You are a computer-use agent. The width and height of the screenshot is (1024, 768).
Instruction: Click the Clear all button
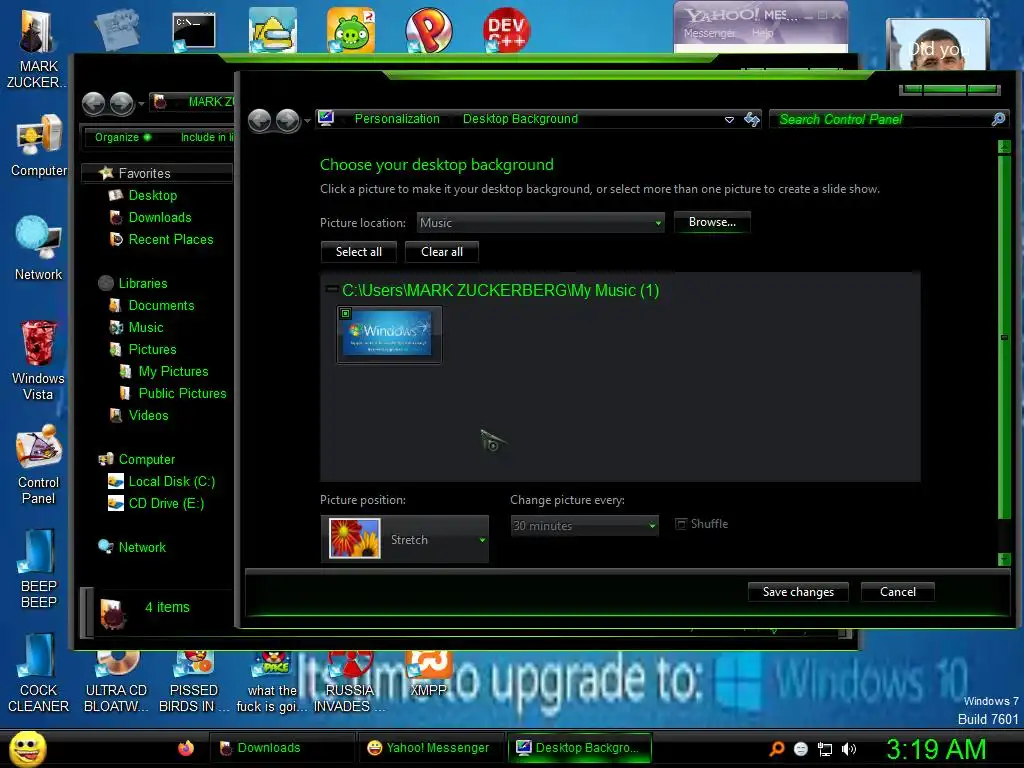pos(441,252)
